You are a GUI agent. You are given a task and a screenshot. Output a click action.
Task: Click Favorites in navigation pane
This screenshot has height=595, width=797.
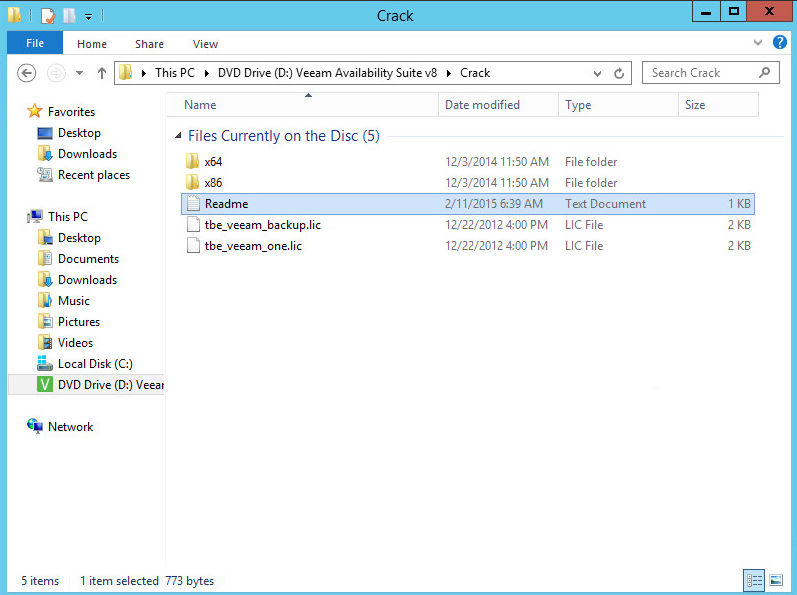(x=71, y=112)
